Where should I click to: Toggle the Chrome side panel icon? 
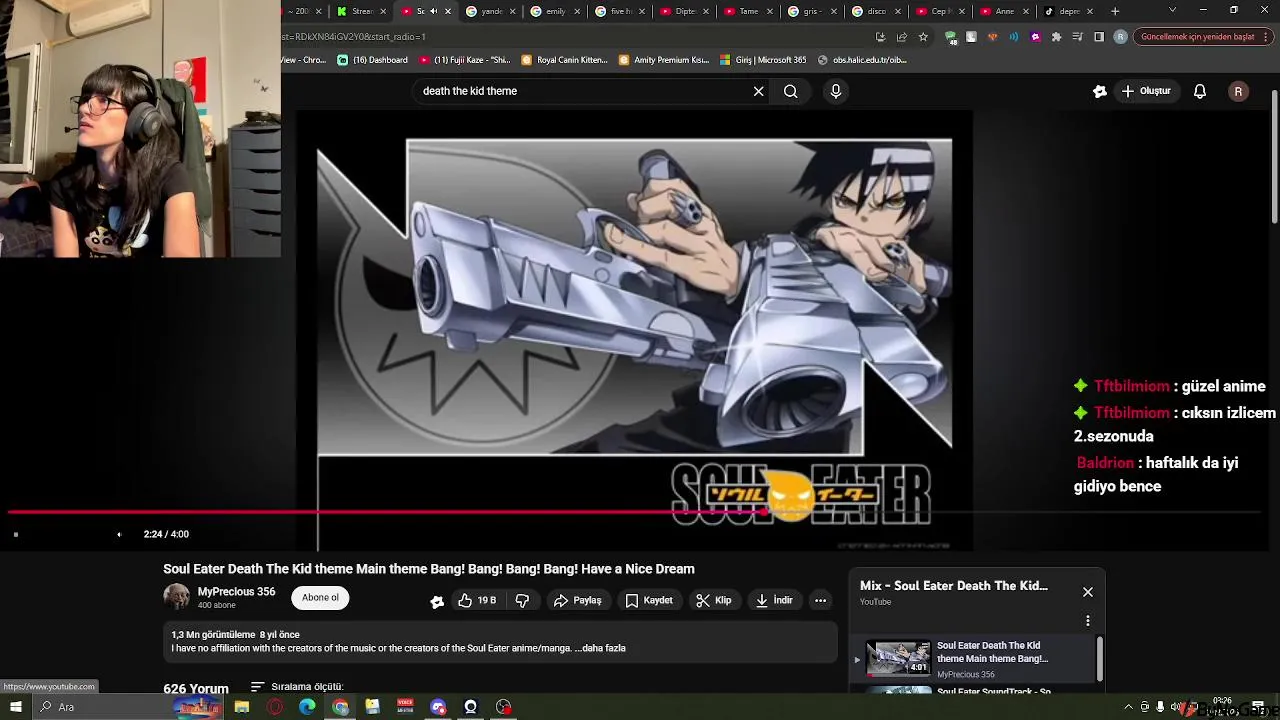(x=1099, y=37)
